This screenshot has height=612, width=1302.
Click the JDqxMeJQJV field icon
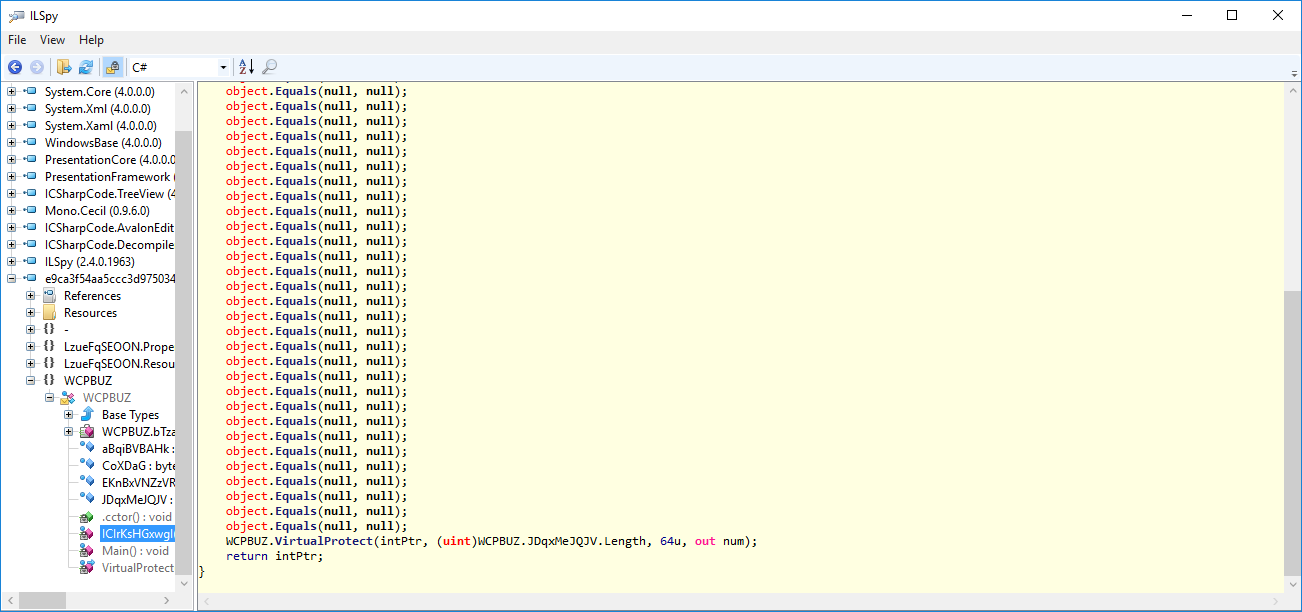coord(87,500)
